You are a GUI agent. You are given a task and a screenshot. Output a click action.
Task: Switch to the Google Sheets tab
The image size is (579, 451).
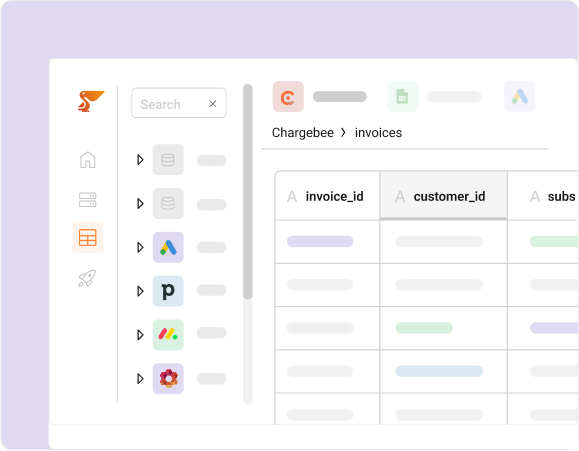[x=402, y=97]
